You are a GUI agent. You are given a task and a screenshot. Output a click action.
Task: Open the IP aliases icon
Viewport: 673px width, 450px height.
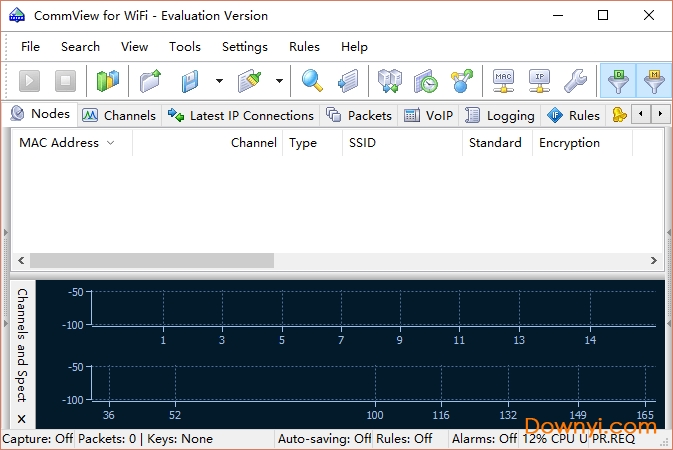(539, 81)
